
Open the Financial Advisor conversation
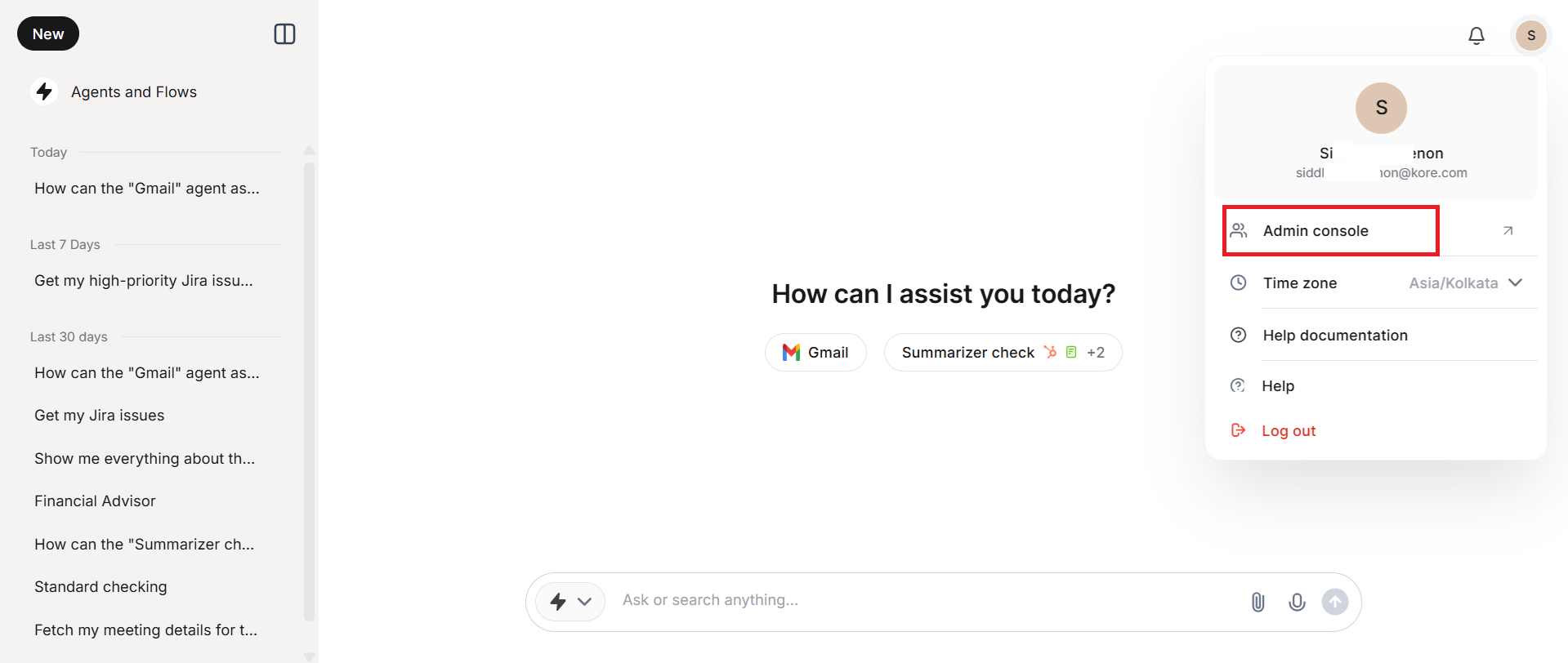coord(95,501)
